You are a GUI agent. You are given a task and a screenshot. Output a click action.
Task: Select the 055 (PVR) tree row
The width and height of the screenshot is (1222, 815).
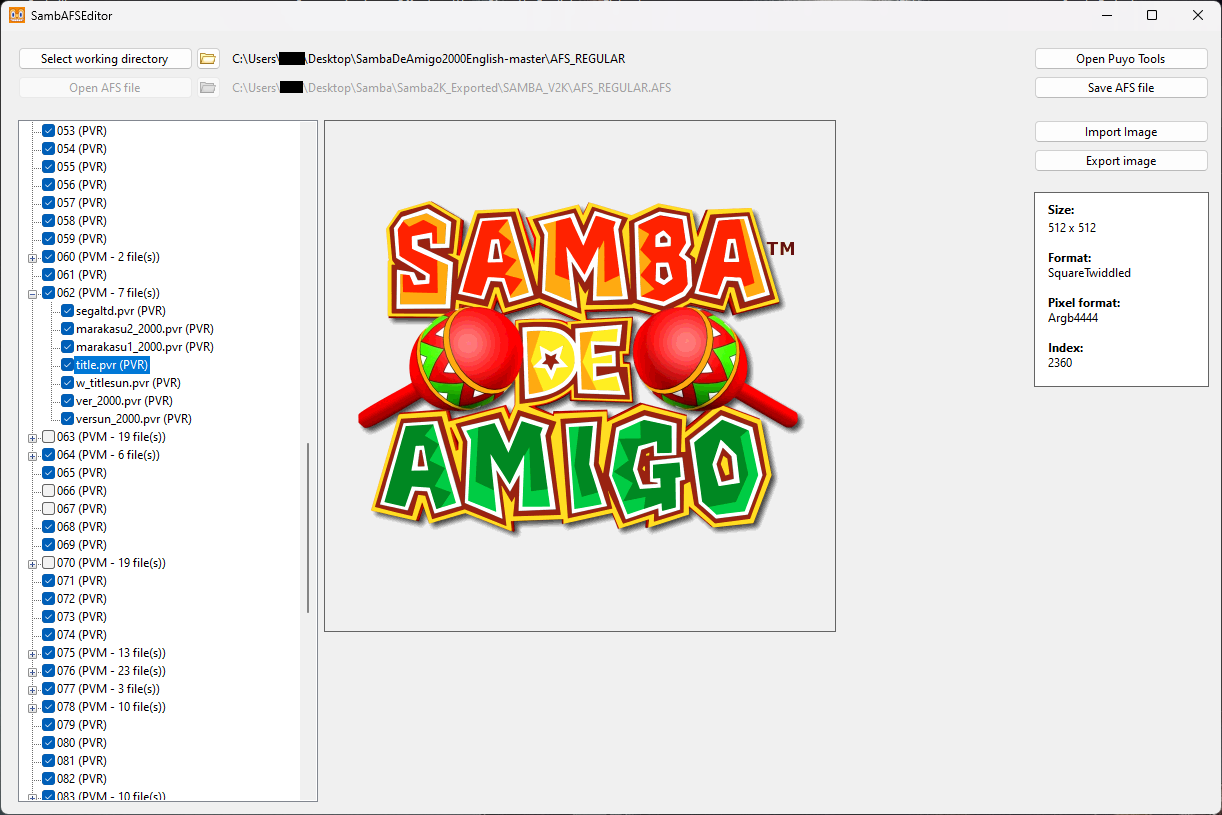tap(82, 167)
